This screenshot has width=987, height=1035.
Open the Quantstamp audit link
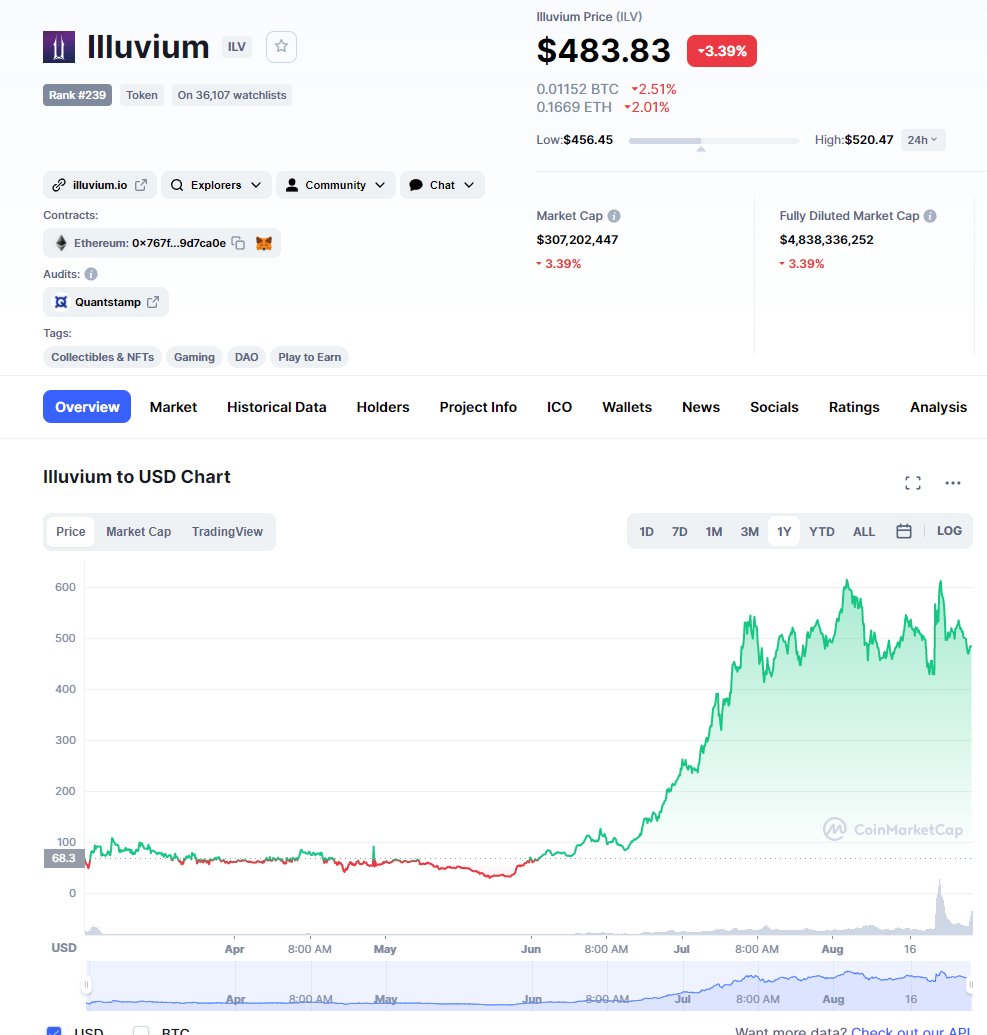[x=106, y=302]
